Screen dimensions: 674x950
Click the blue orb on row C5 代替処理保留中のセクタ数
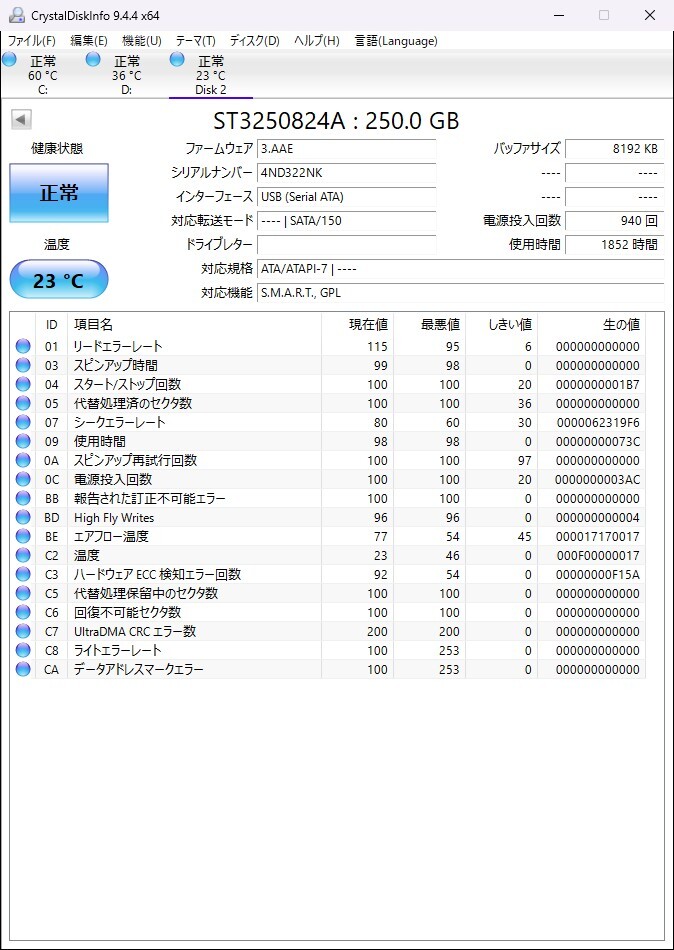pyautogui.click(x=23, y=593)
